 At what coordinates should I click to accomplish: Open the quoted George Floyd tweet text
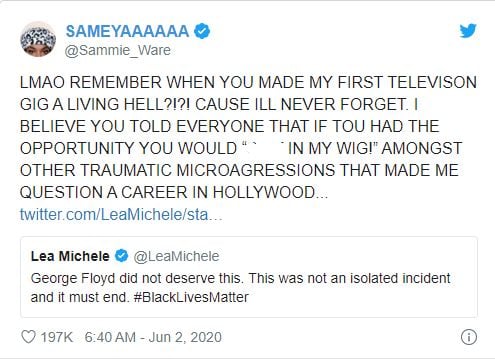240,287
